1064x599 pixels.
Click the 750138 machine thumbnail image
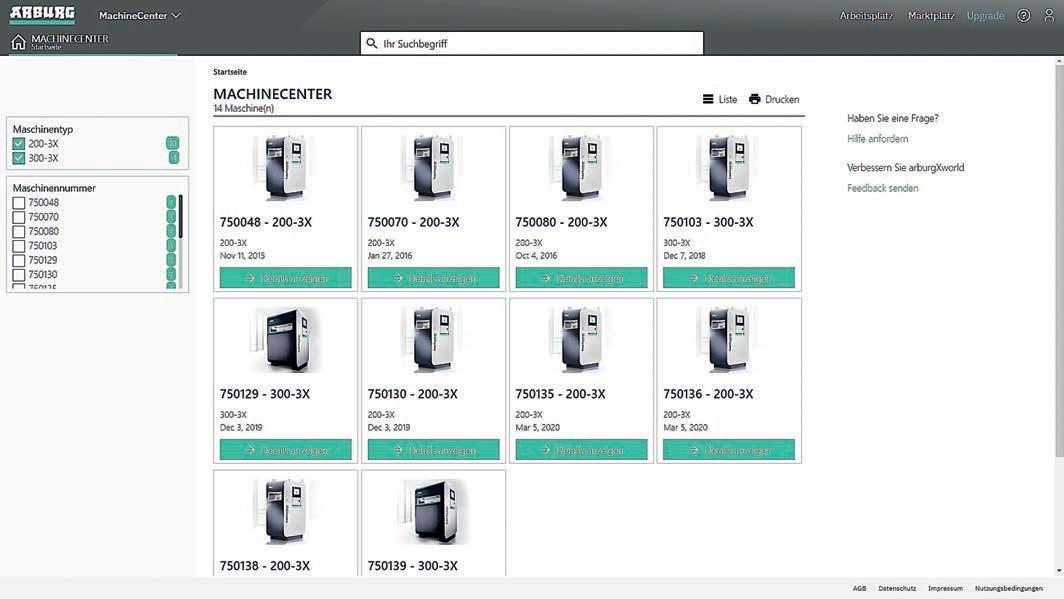[285, 511]
